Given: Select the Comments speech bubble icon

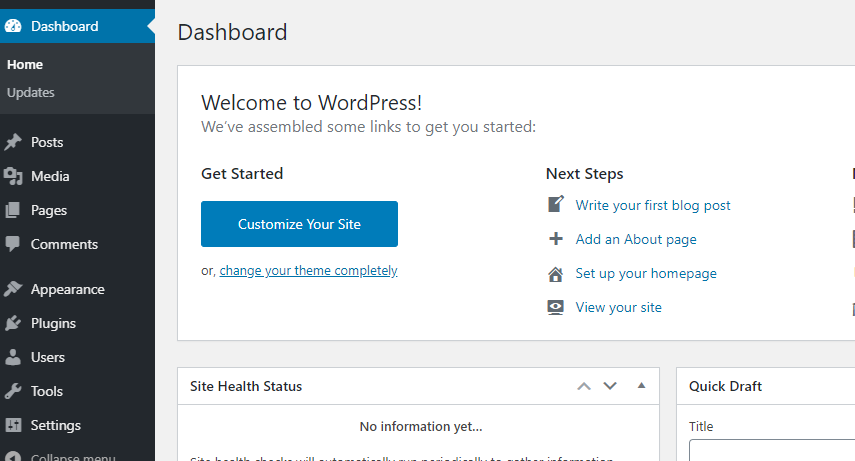Looking at the screenshot, I should coord(13,244).
